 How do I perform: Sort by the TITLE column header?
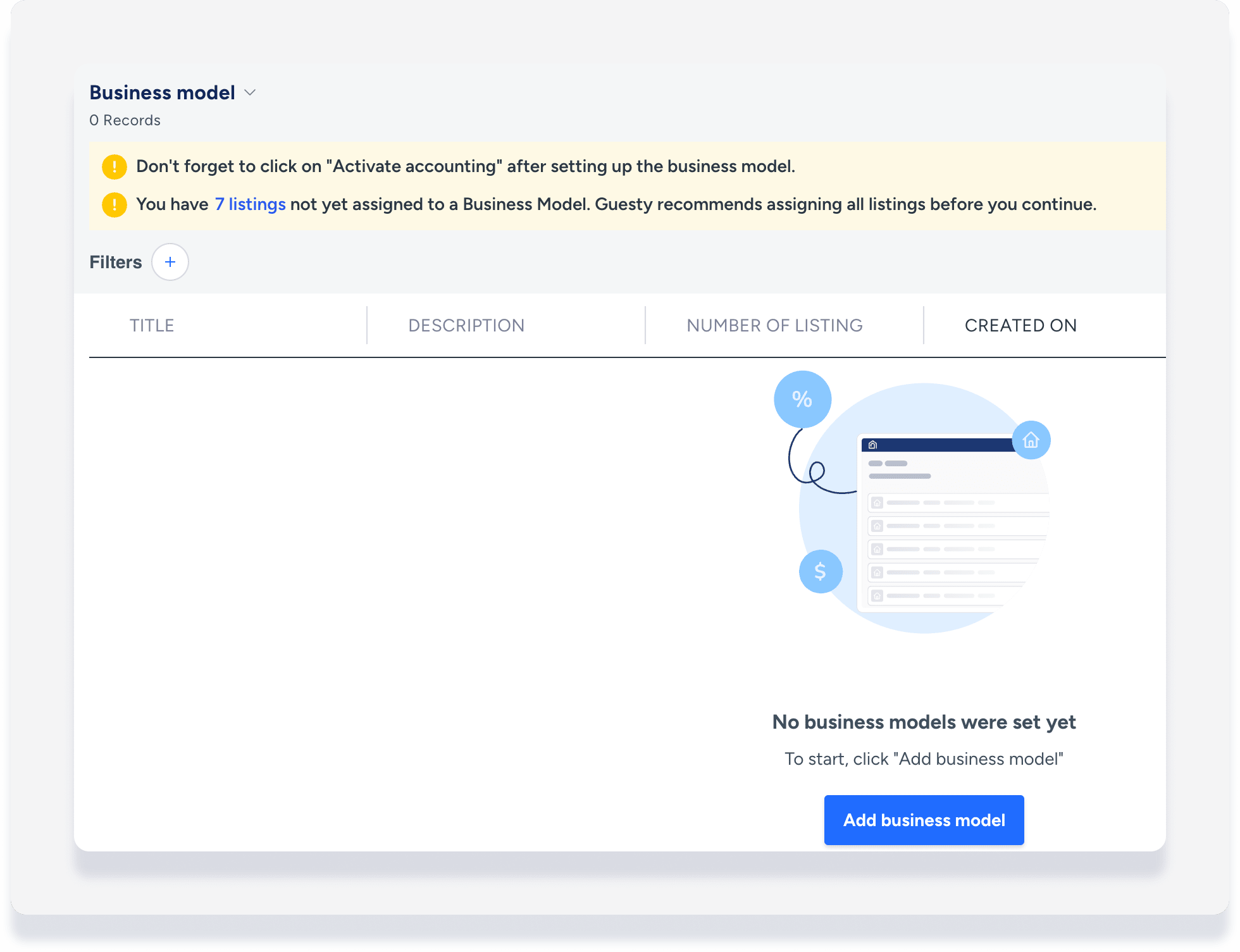click(152, 325)
